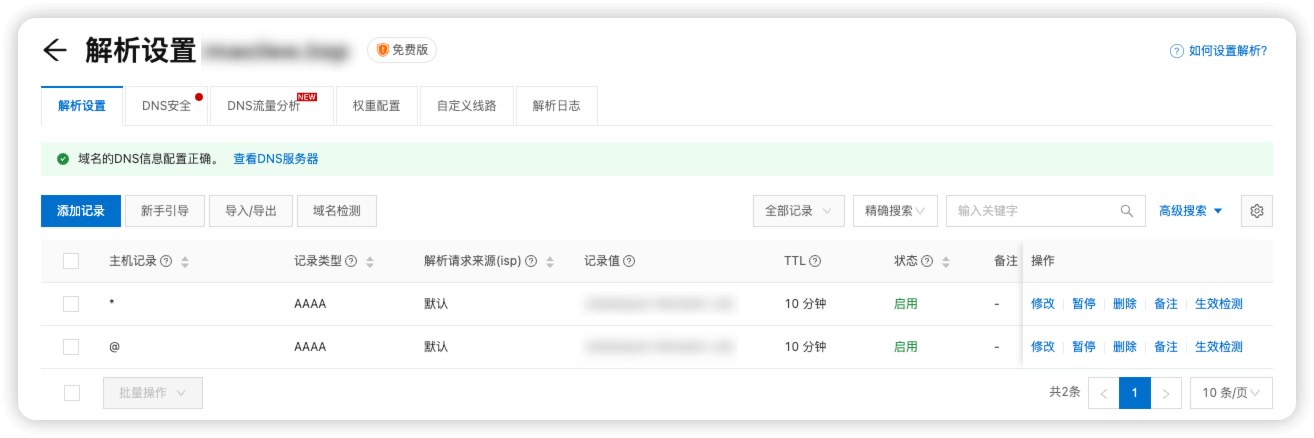
Task: Click the search magnifier icon
Action: [1127, 211]
